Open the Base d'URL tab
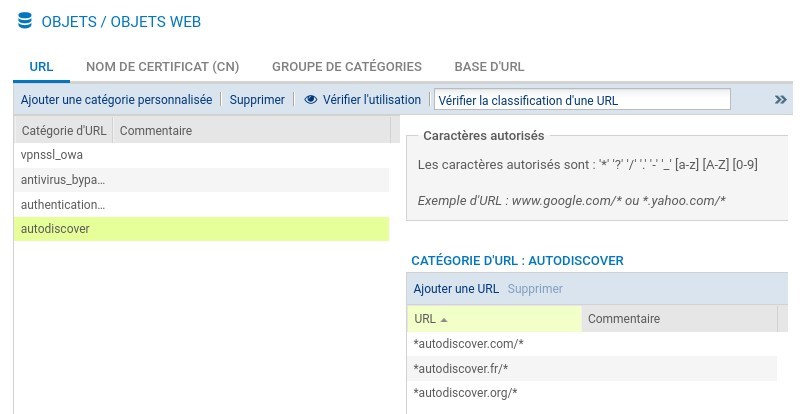This screenshot has width=807, height=414. coord(489,66)
